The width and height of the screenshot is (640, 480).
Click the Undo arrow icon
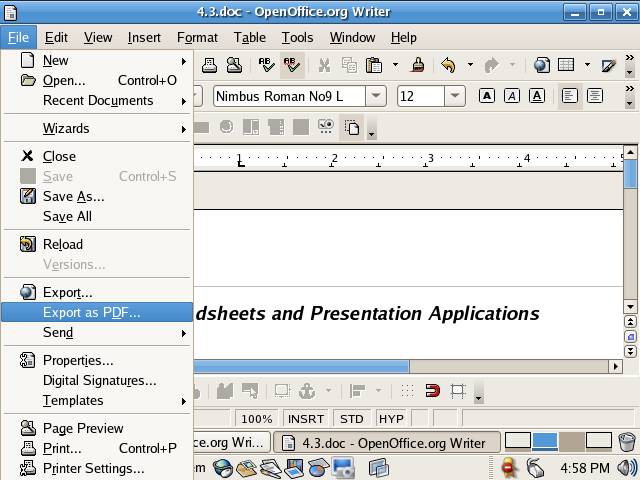tap(448, 66)
